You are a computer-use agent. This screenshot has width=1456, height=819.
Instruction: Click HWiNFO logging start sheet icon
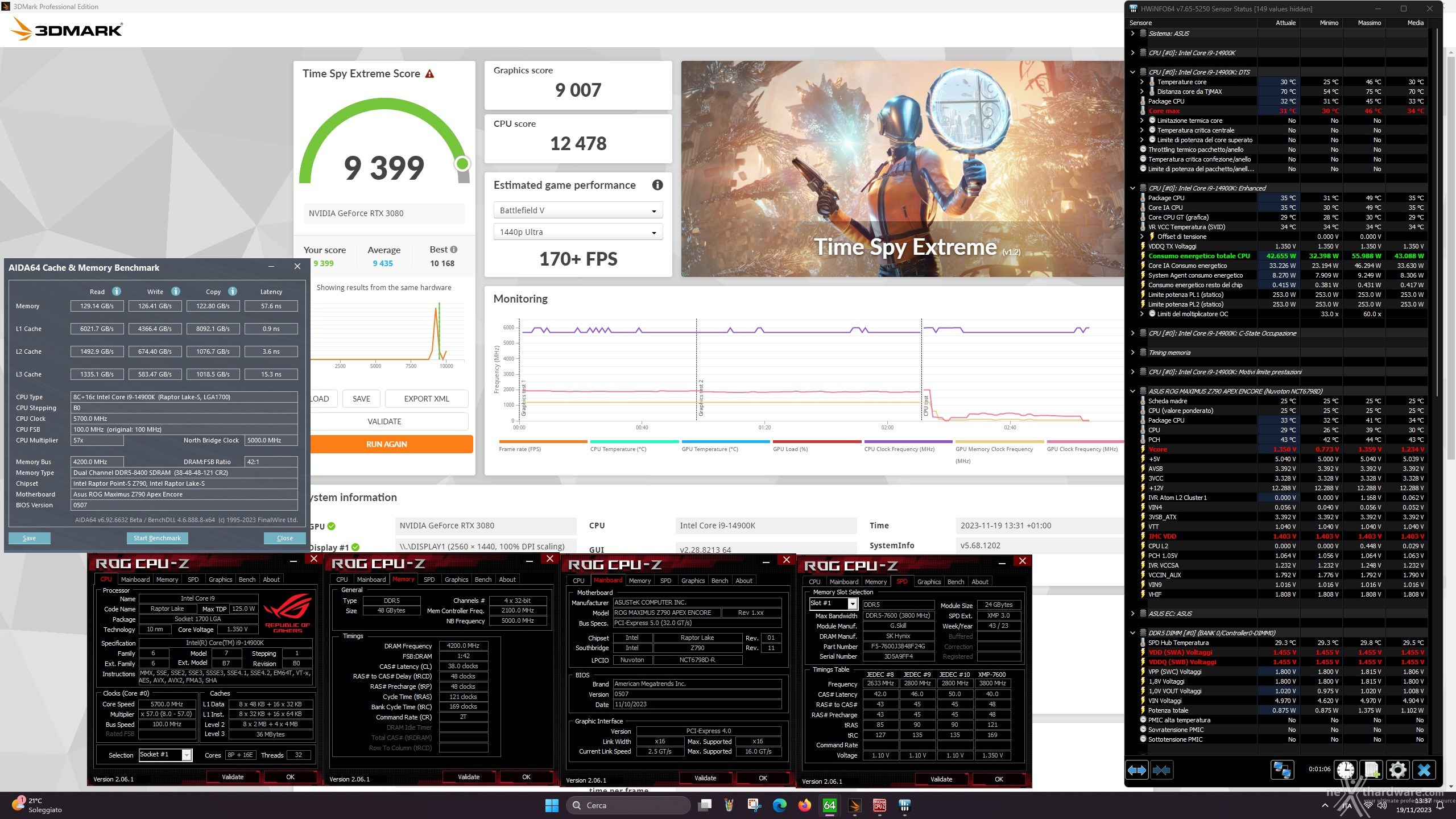tap(1371, 770)
